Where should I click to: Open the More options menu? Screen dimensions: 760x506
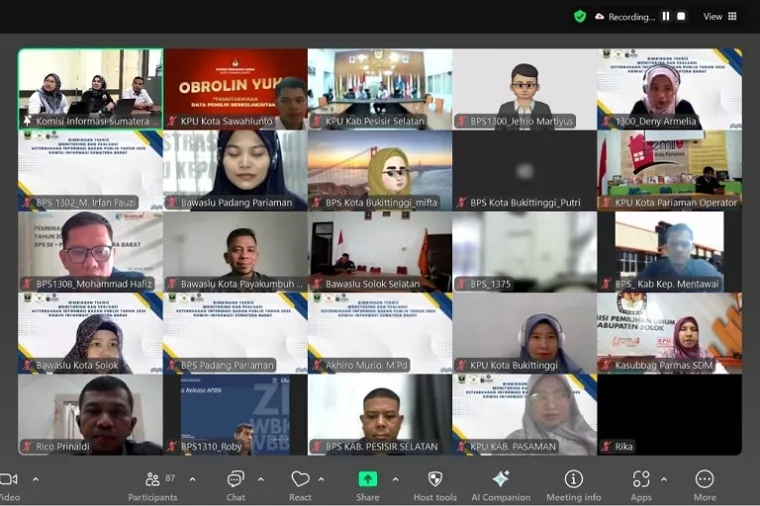tap(704, 486)
